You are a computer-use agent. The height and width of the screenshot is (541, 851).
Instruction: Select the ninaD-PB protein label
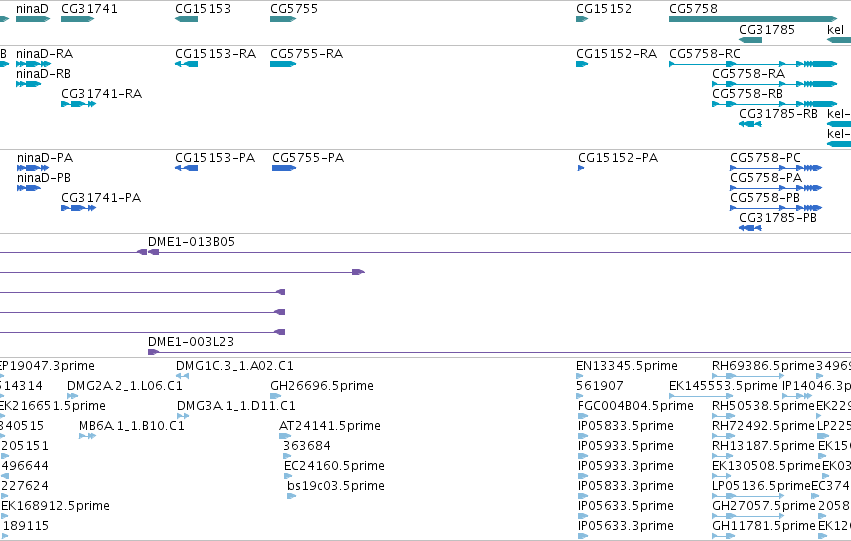[x=43, y=178]
